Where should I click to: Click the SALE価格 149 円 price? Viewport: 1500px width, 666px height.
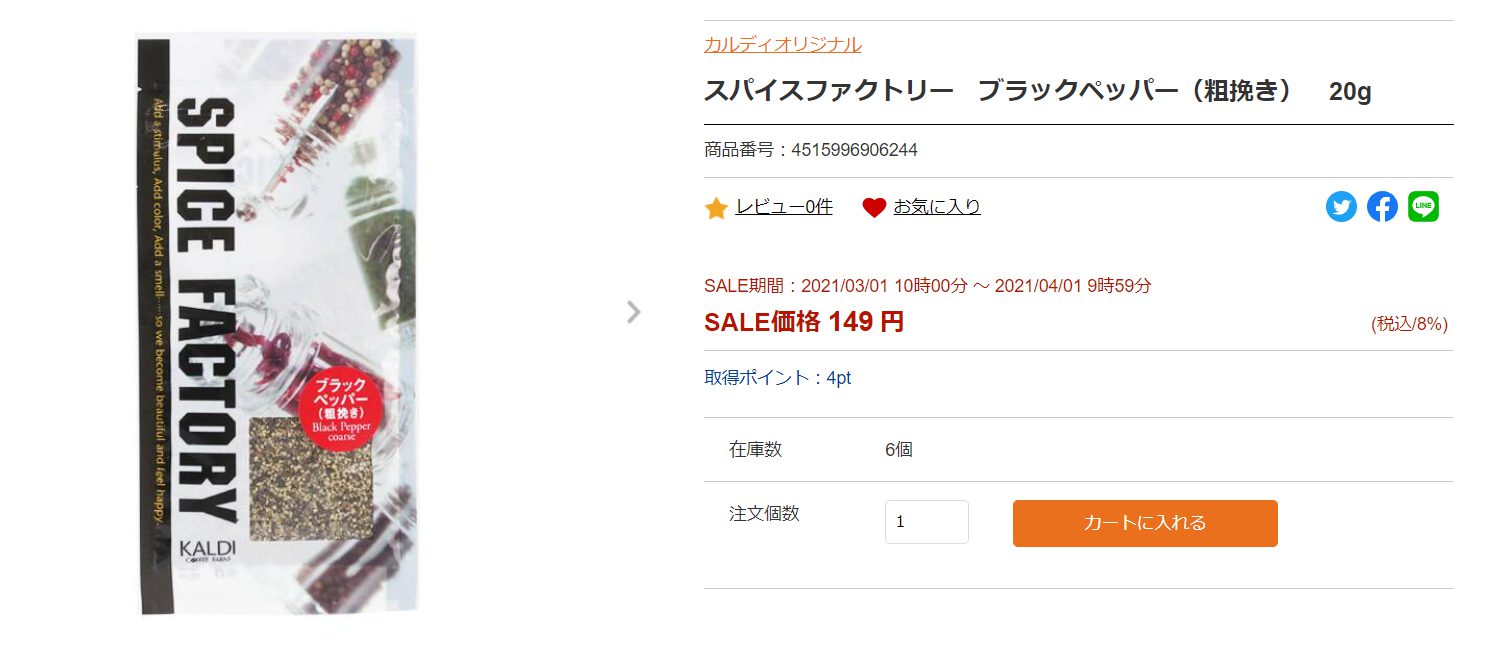804,322
